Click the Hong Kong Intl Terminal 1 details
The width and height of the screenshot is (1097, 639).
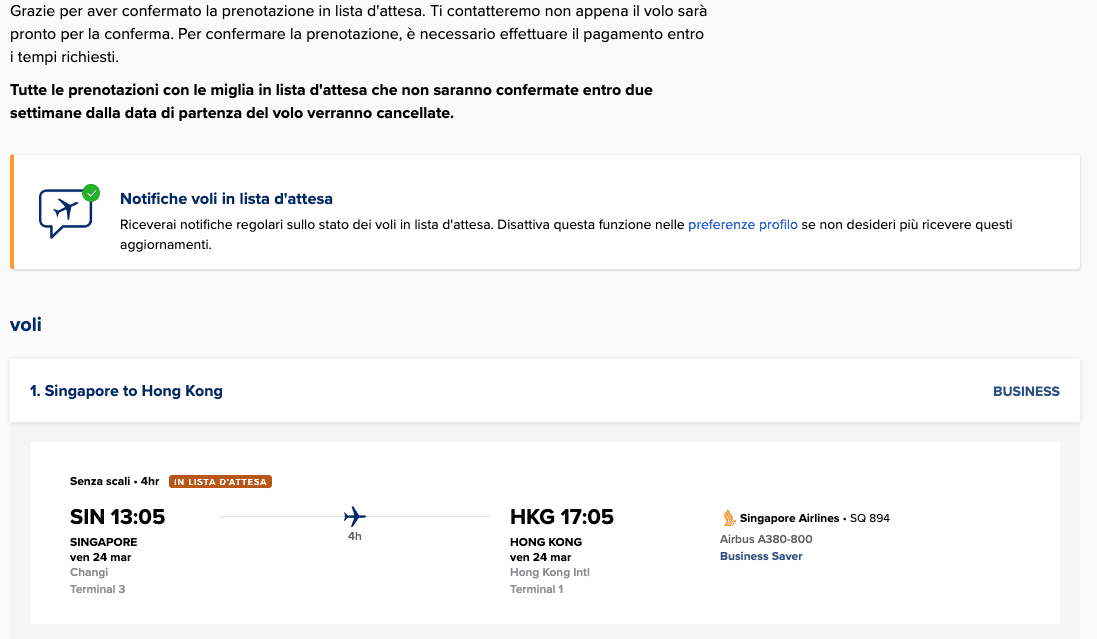(550, 581)
